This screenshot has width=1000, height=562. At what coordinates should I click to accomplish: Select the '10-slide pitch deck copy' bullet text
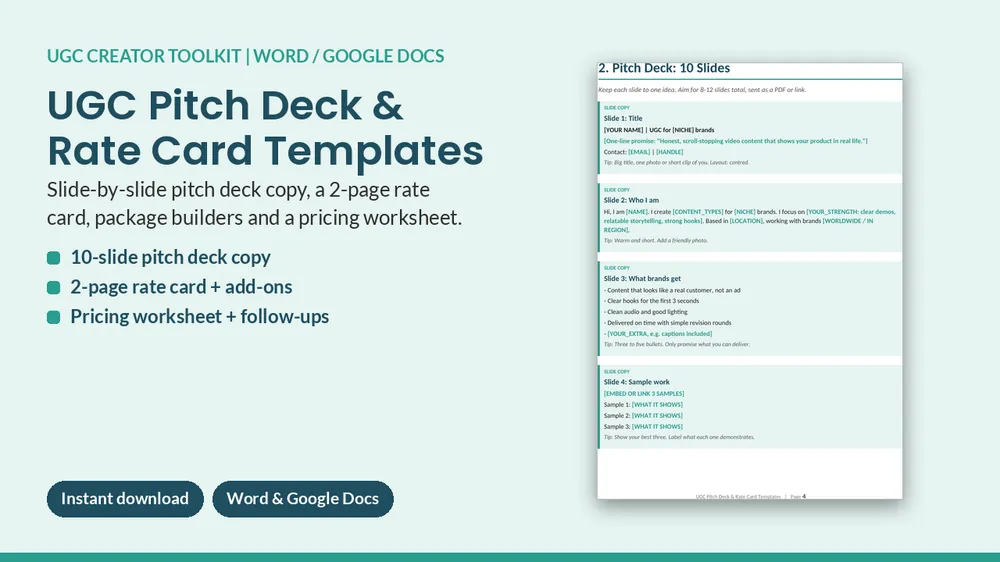pos(170,257)
